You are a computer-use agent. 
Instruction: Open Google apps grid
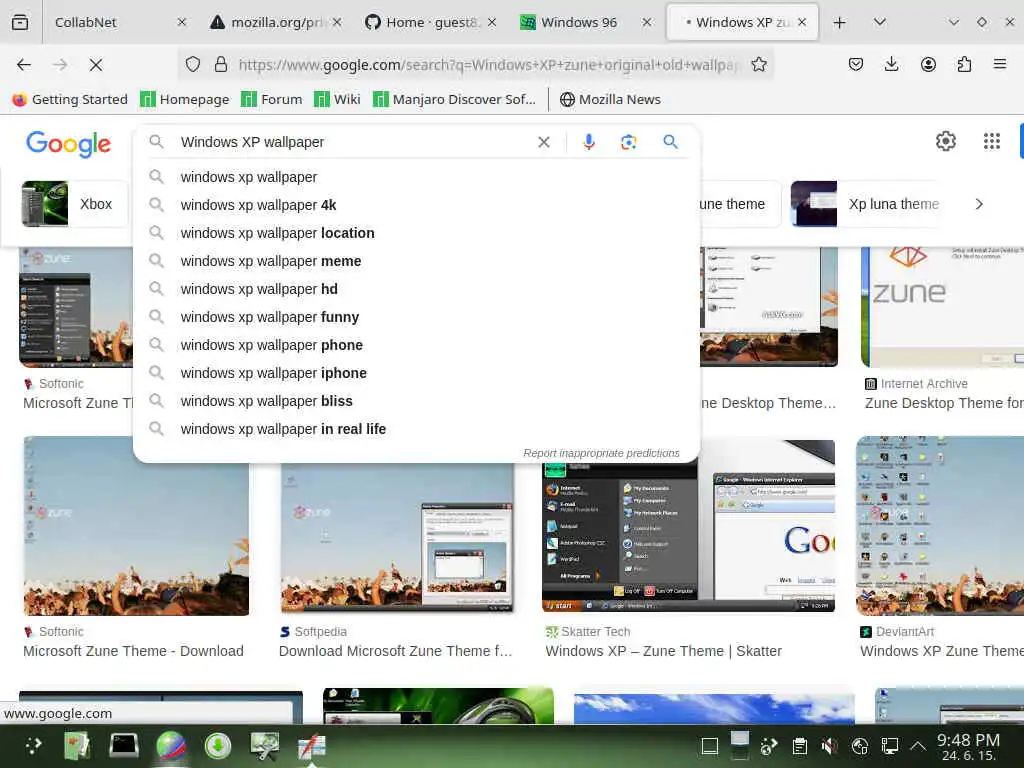[991, 141]
